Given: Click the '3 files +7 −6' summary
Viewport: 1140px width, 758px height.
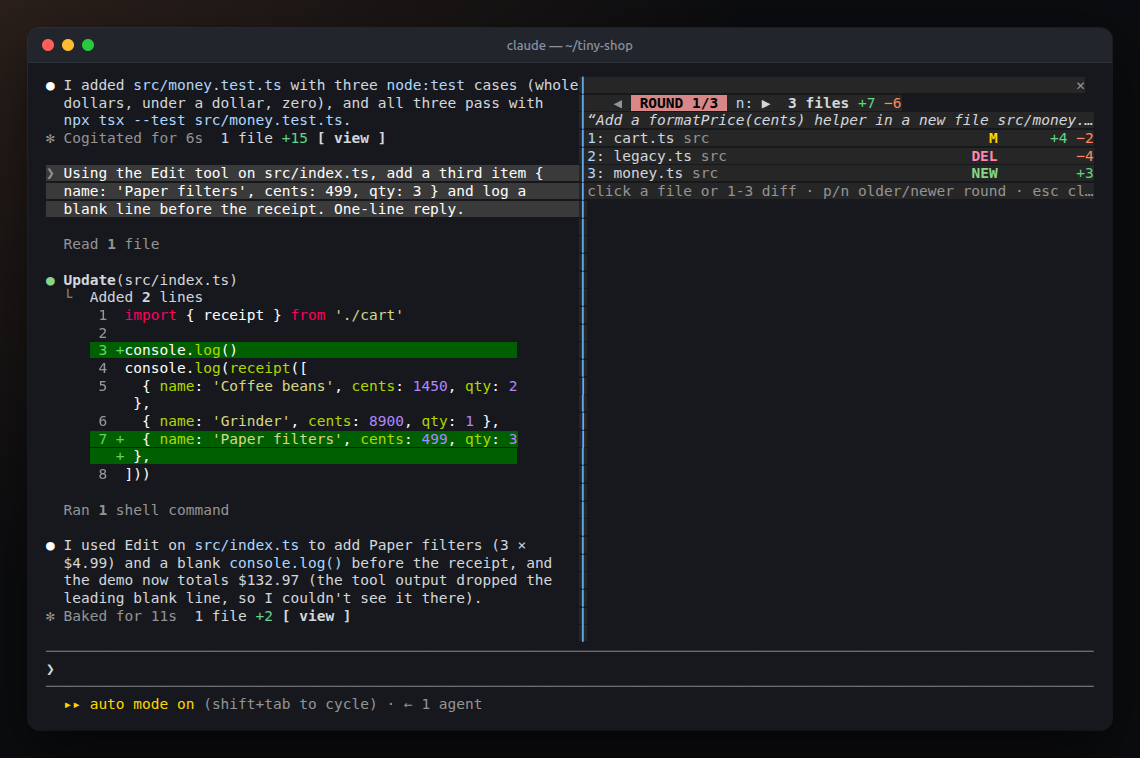Looking at the screenshot, I should (x=844, y=103).
